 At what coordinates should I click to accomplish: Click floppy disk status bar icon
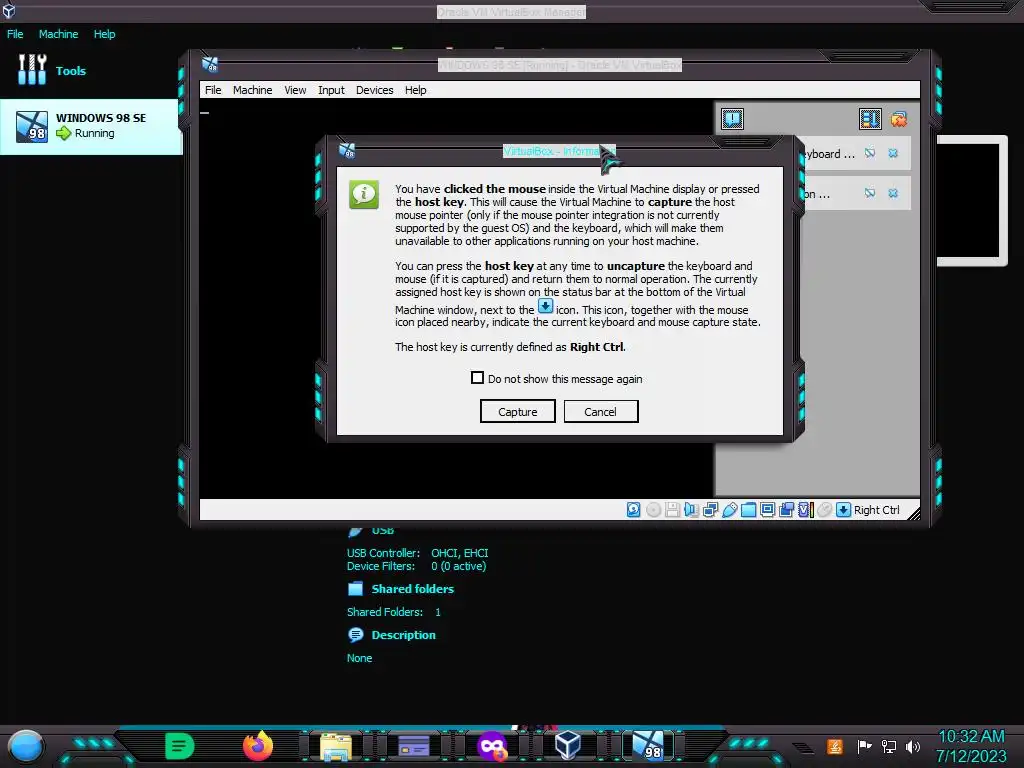pyautogui.click(x=672, y=510)
